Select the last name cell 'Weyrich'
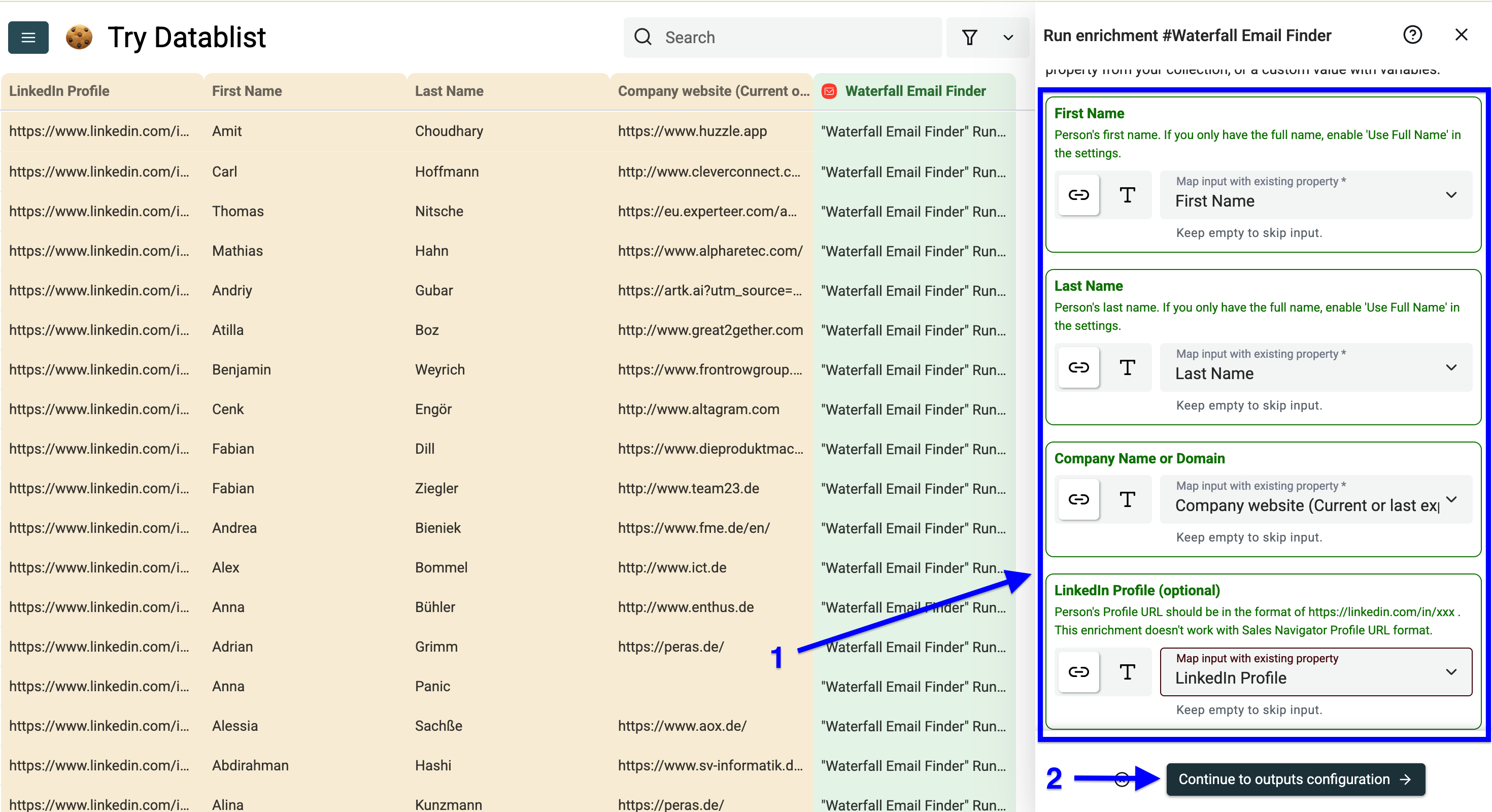 click(508, 369)
